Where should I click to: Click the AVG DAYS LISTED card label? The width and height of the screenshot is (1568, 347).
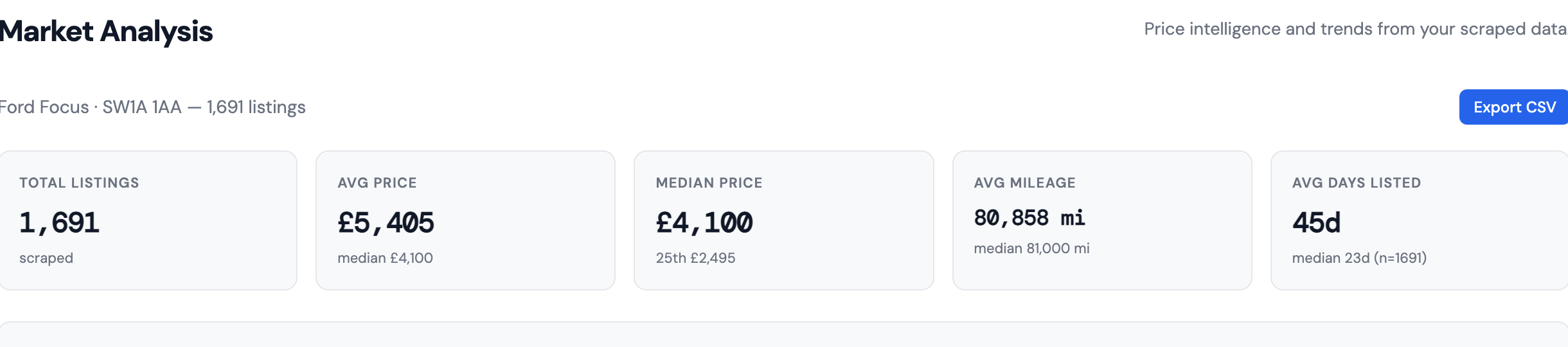point(1357,183)
